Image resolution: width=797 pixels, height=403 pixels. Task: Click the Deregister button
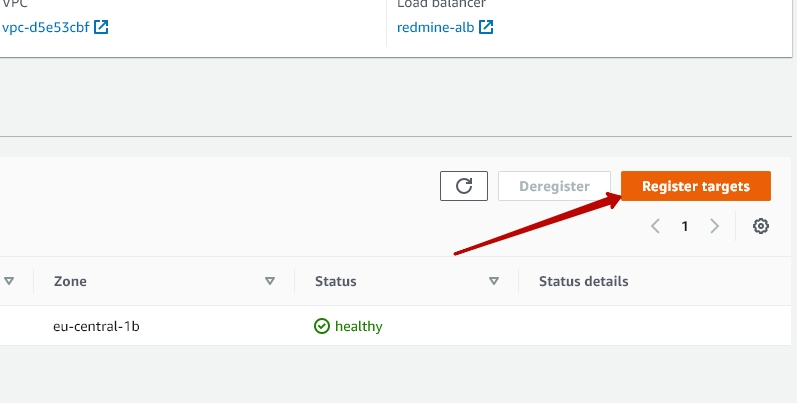[x=553, y=186]
